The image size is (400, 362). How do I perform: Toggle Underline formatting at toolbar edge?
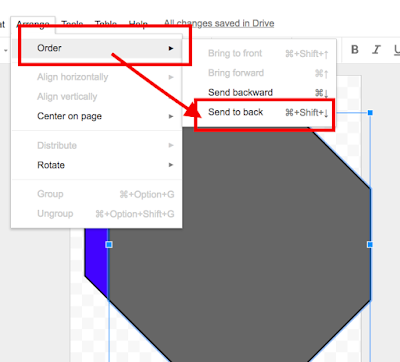click(x=396, y=50)
